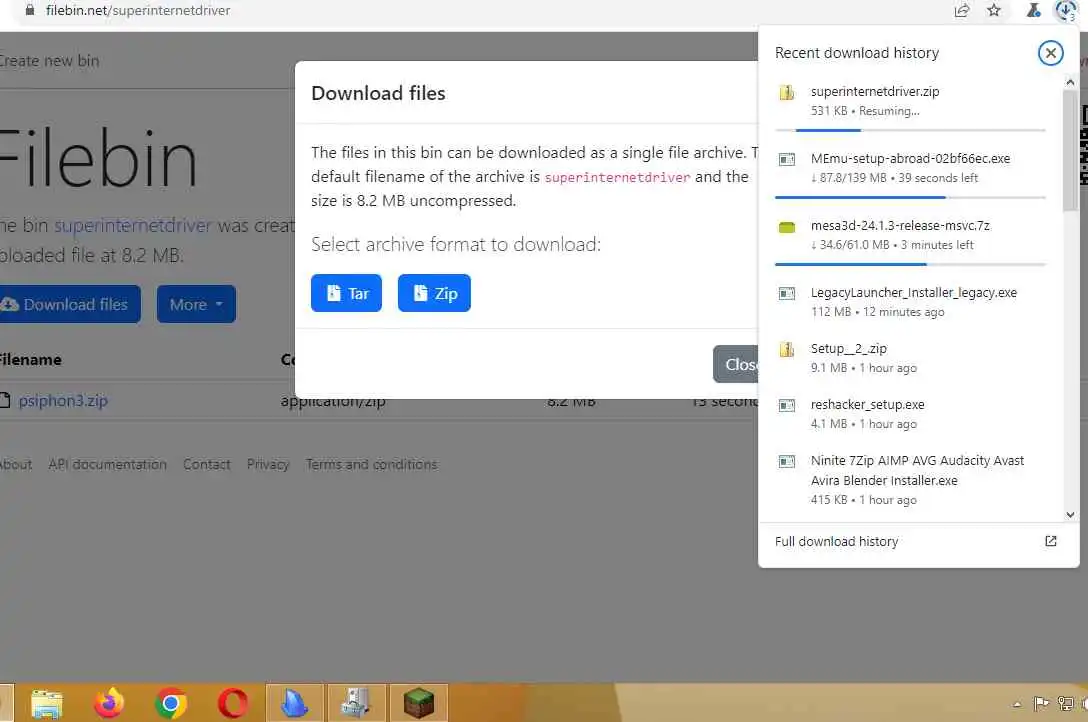
Task: Open reshacker_setup.exe download entry
Action: [910, 414]
